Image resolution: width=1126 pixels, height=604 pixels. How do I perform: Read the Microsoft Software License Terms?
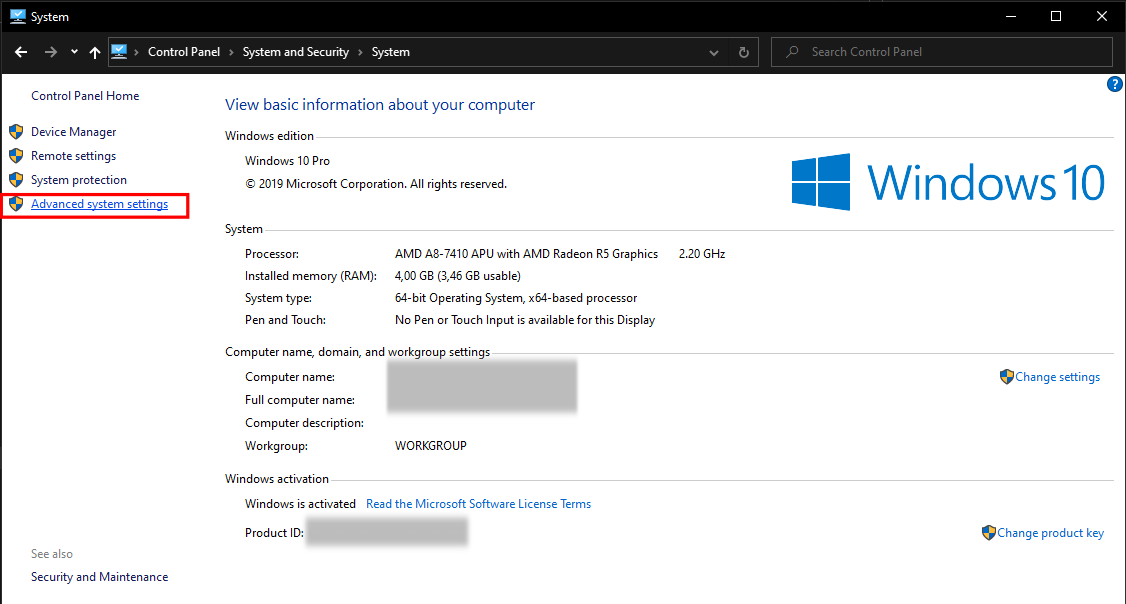point(478,504)
